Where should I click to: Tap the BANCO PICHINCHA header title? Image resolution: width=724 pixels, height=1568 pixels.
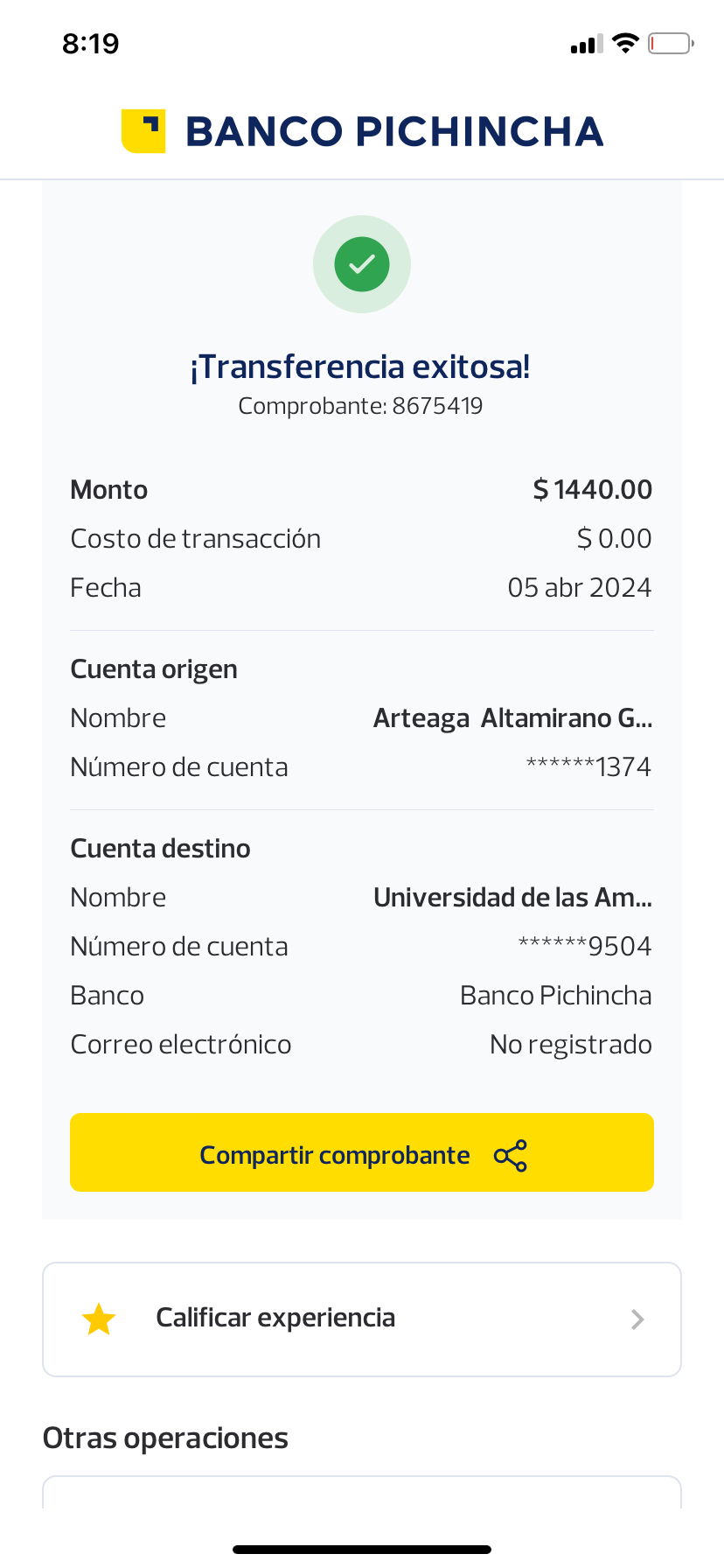394,132
